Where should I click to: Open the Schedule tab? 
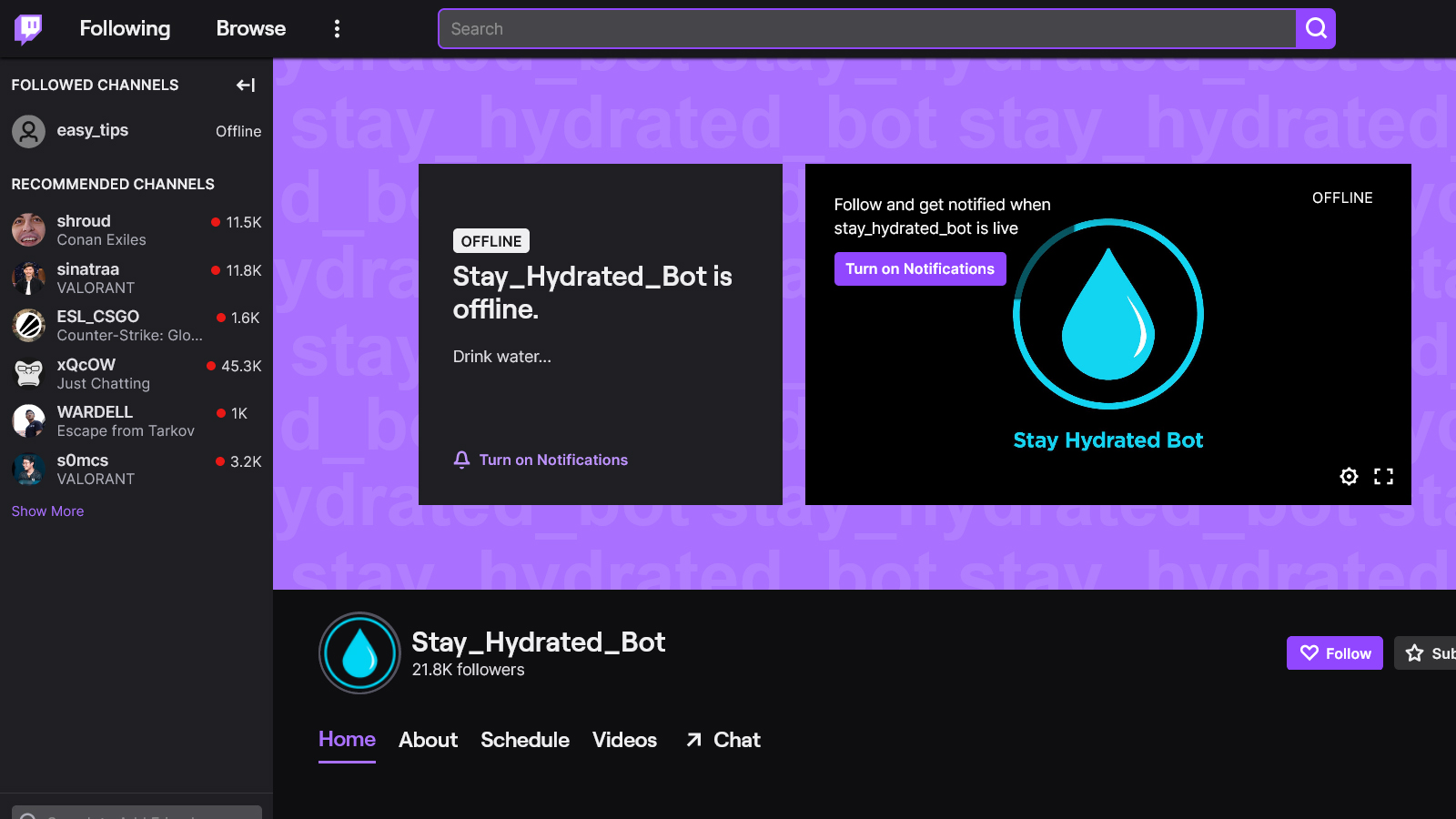click(525, 740)
